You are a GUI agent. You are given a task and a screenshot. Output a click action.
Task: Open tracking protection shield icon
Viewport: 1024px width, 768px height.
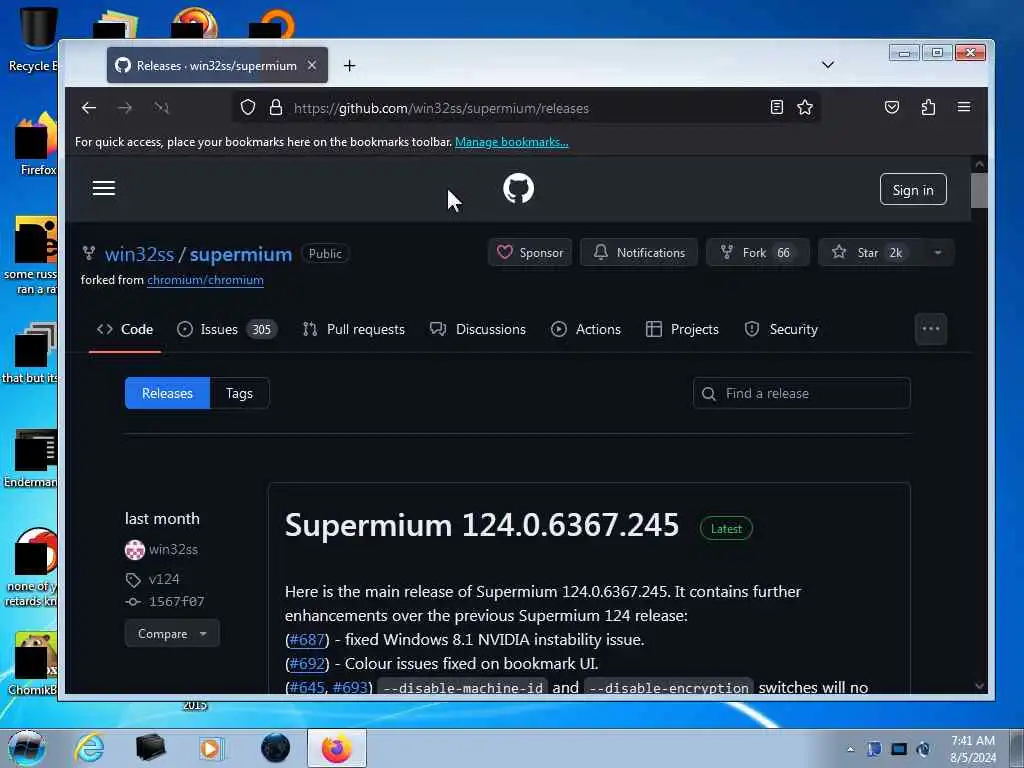coord(248,108)
